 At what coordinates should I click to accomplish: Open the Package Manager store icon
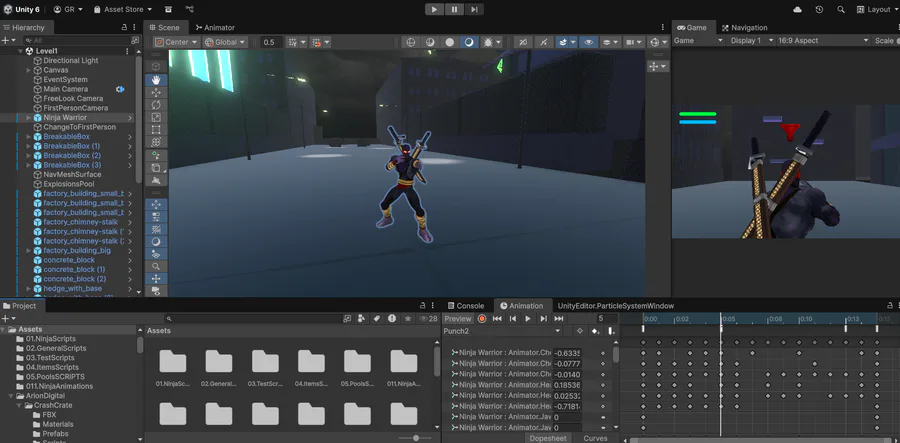click(x=168, y=10)
